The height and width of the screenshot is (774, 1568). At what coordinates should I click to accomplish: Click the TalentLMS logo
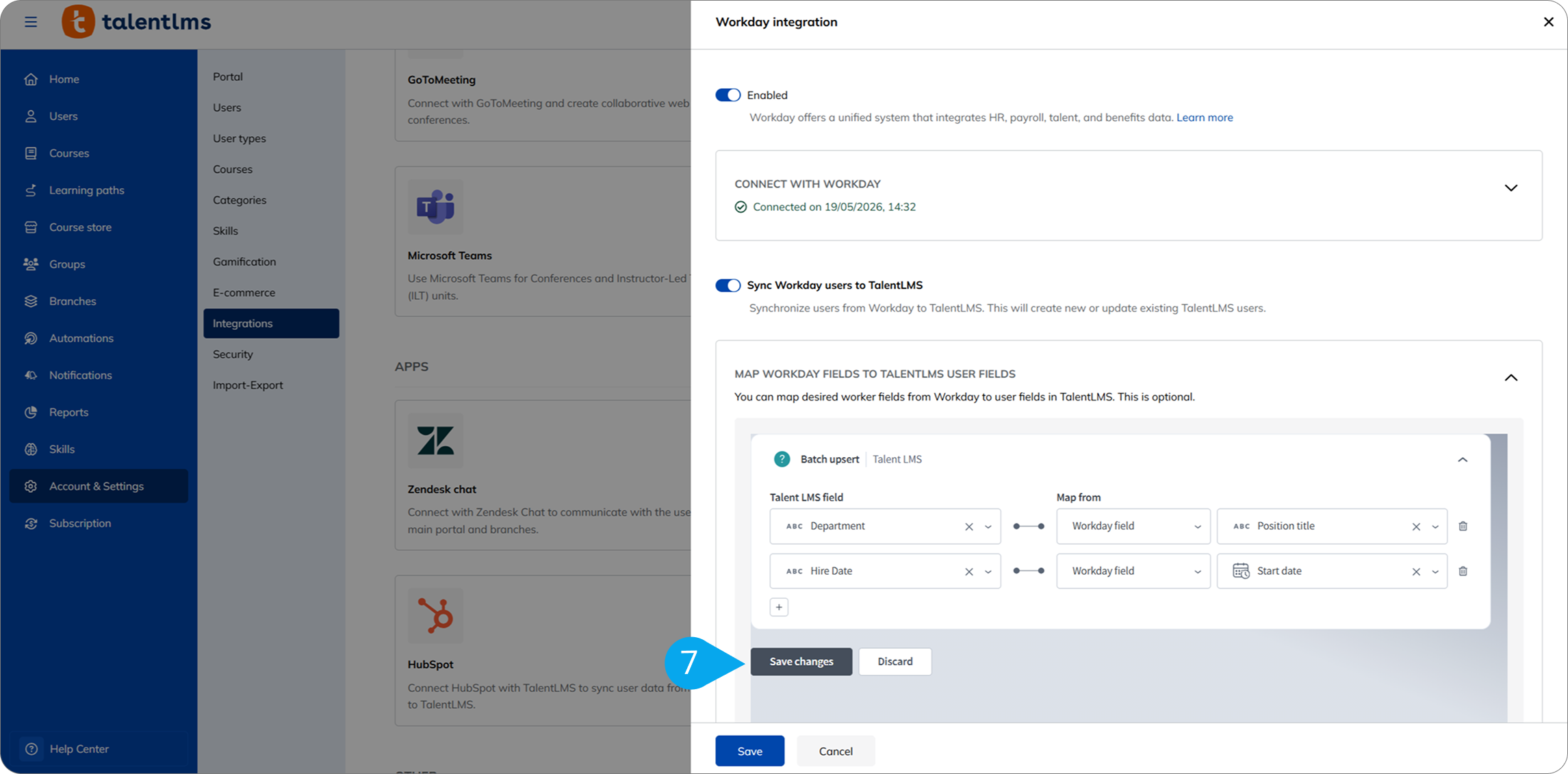[x=136, y=22]
